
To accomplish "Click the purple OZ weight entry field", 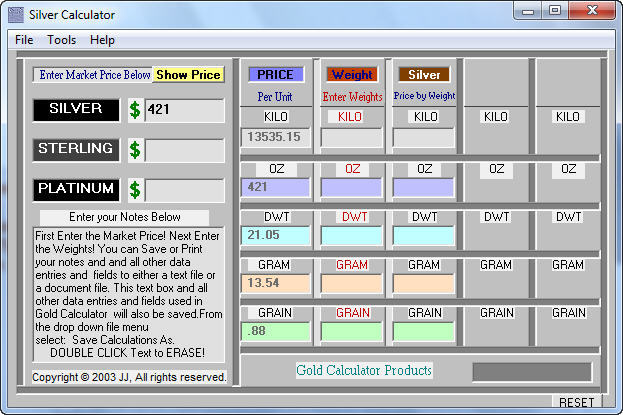I will point(350,187).
